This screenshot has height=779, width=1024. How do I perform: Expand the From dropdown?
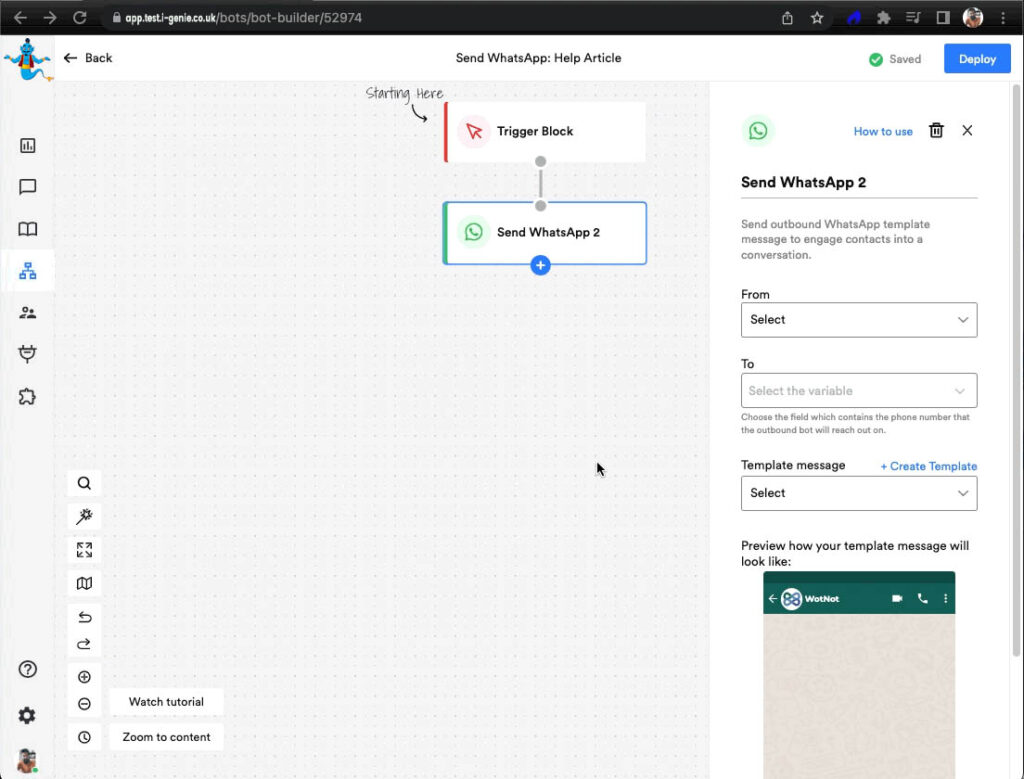(x=858, y=320)
